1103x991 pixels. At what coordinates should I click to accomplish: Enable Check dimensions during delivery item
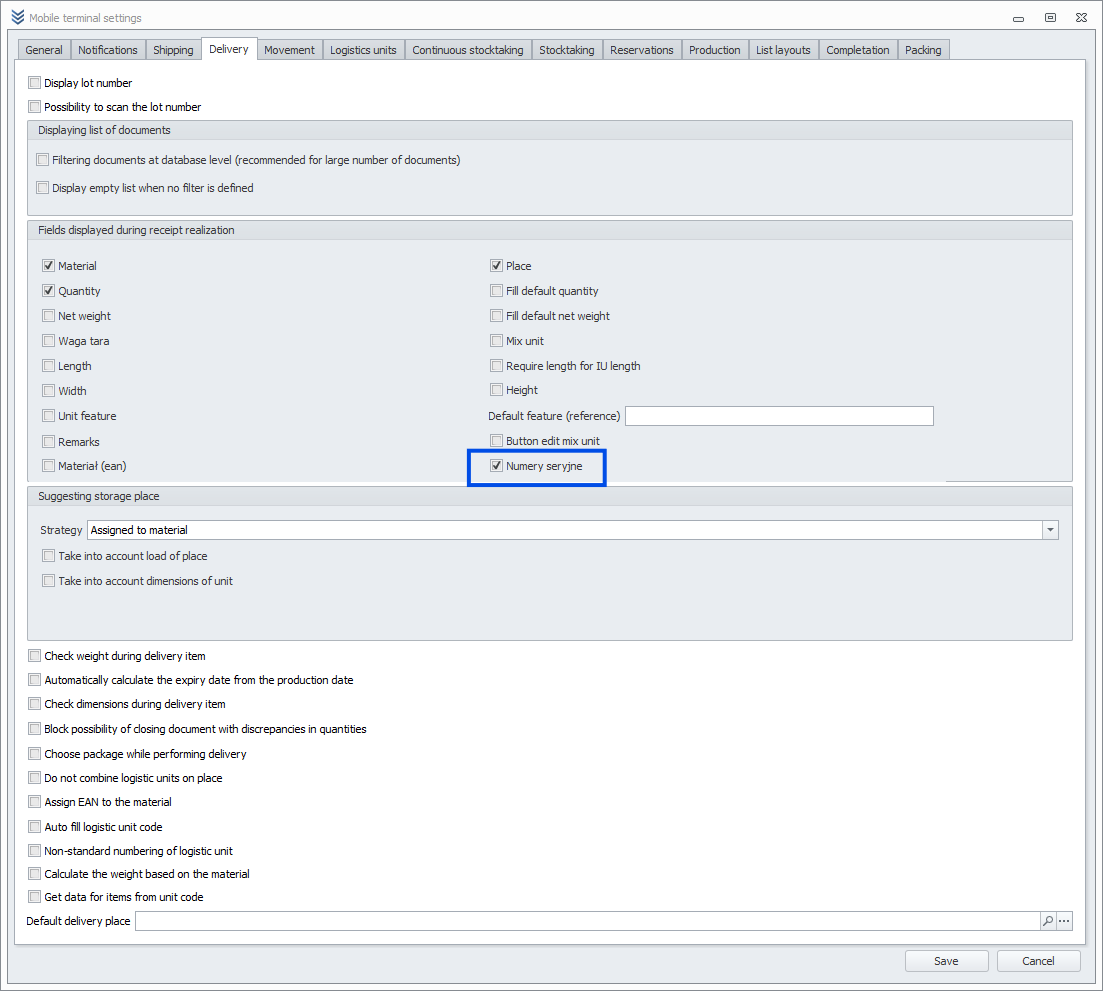click(34, 703)
